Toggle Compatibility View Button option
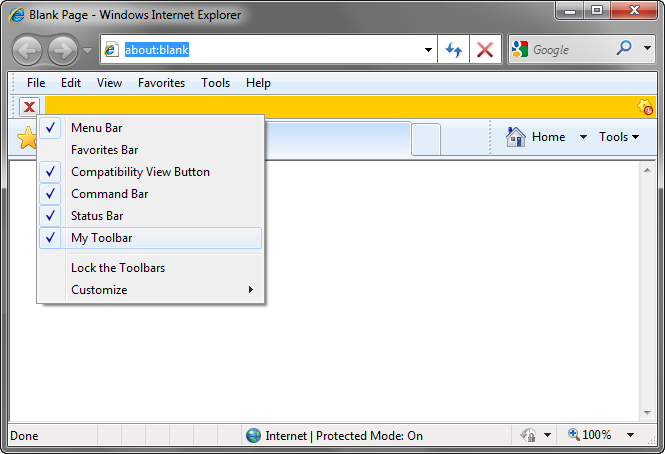This screenshot has height=454, width=665. (151, 172)
